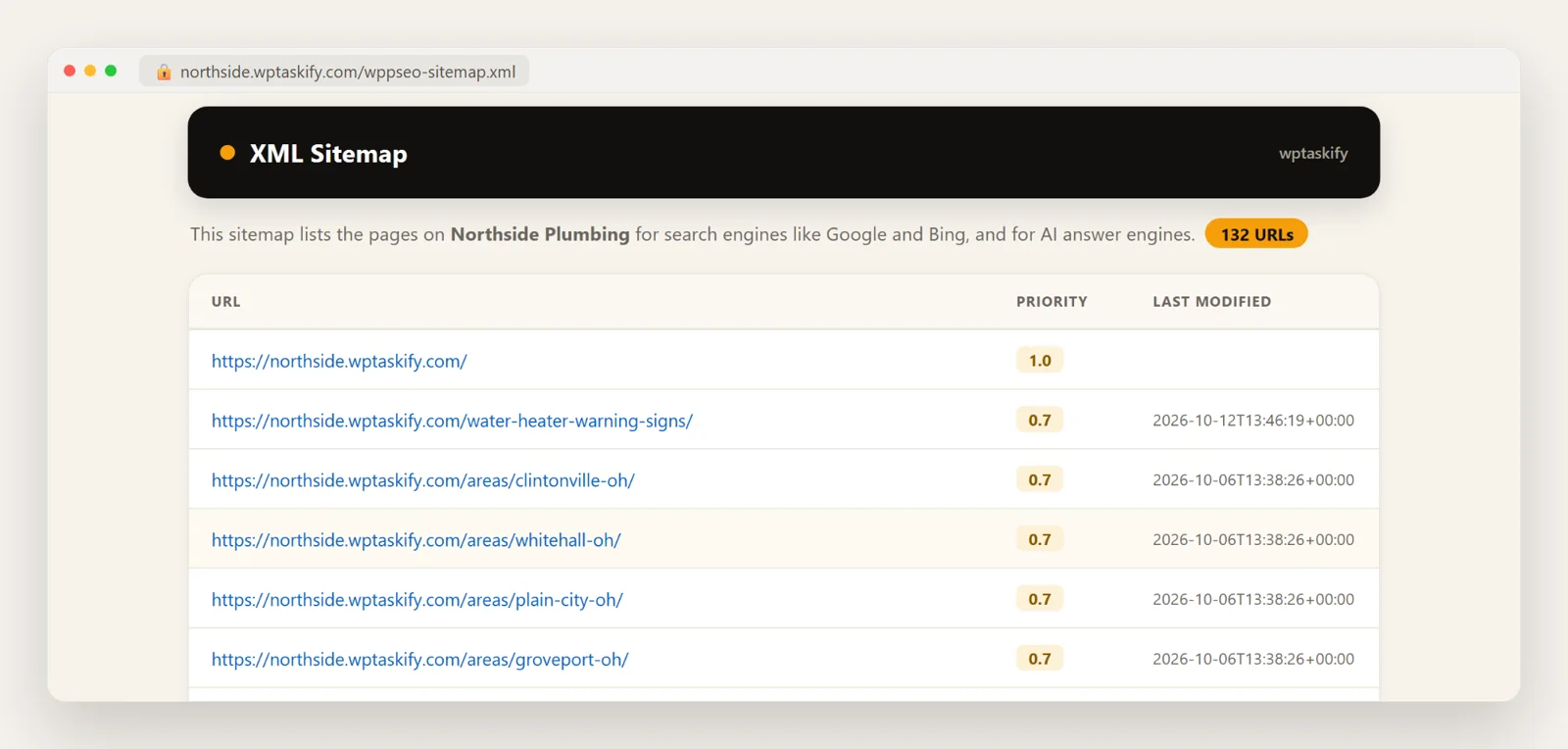Viewport: 1568px width, 749px height.
Task: Click the 0.7 priority for water-heater-warning-signs
Action: 1040,420
